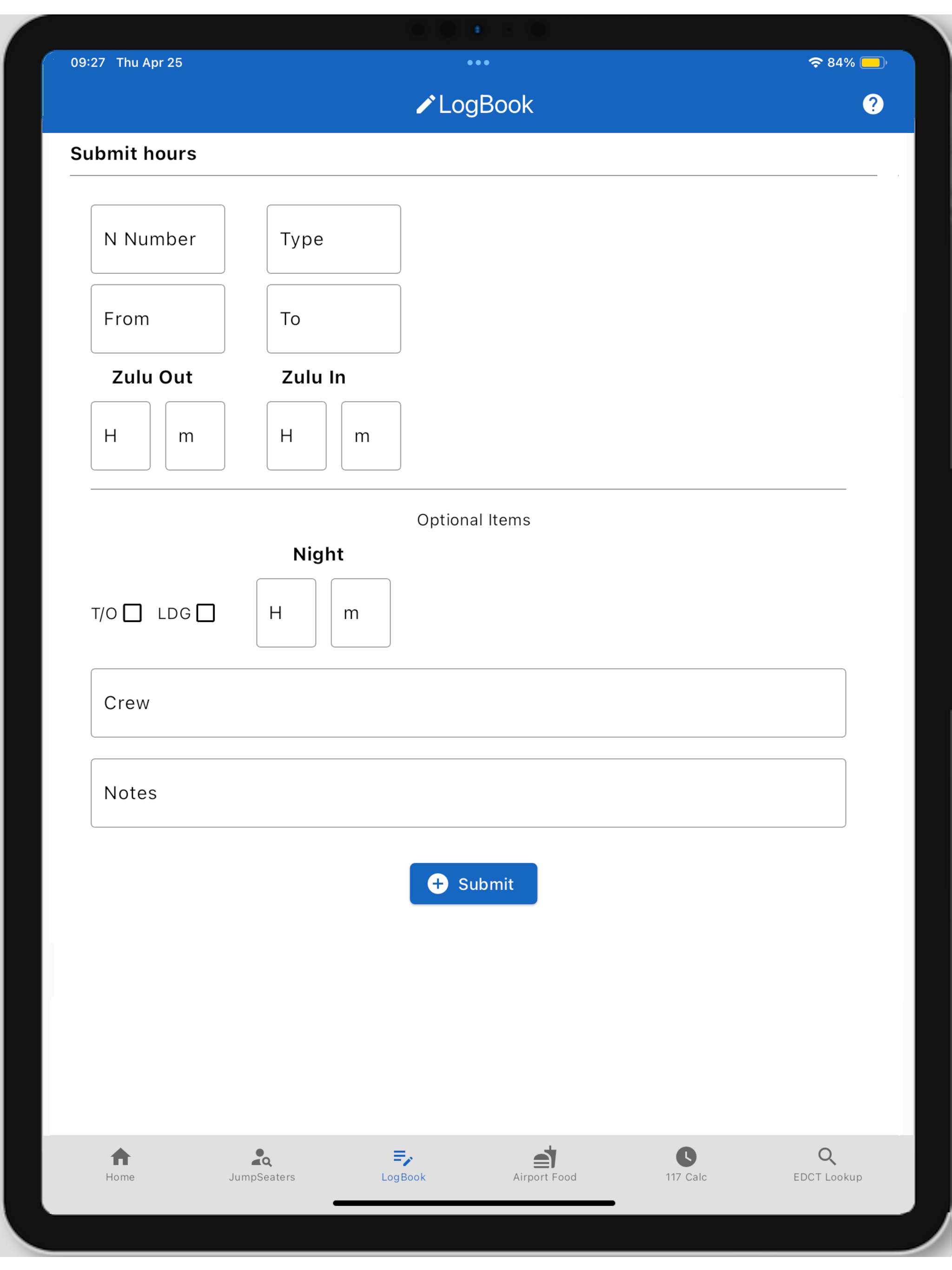The image size is (952, 1270).
Task: Click into the To field
Action: point(334,318)
